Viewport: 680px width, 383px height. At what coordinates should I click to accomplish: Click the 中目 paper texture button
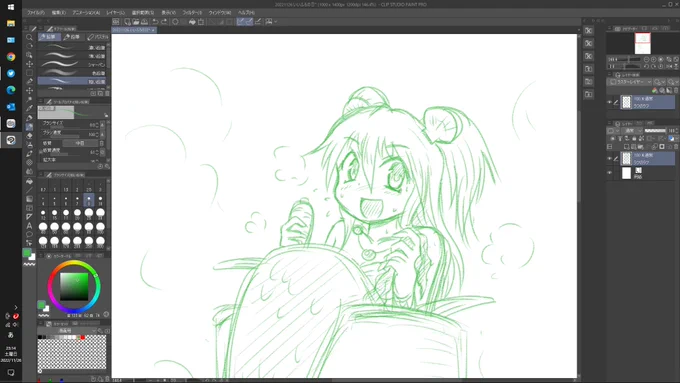80,143
